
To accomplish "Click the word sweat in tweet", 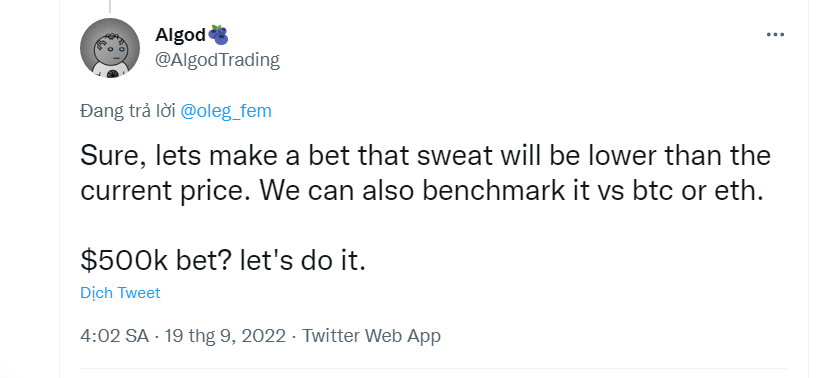I will (x=455, y=156).
